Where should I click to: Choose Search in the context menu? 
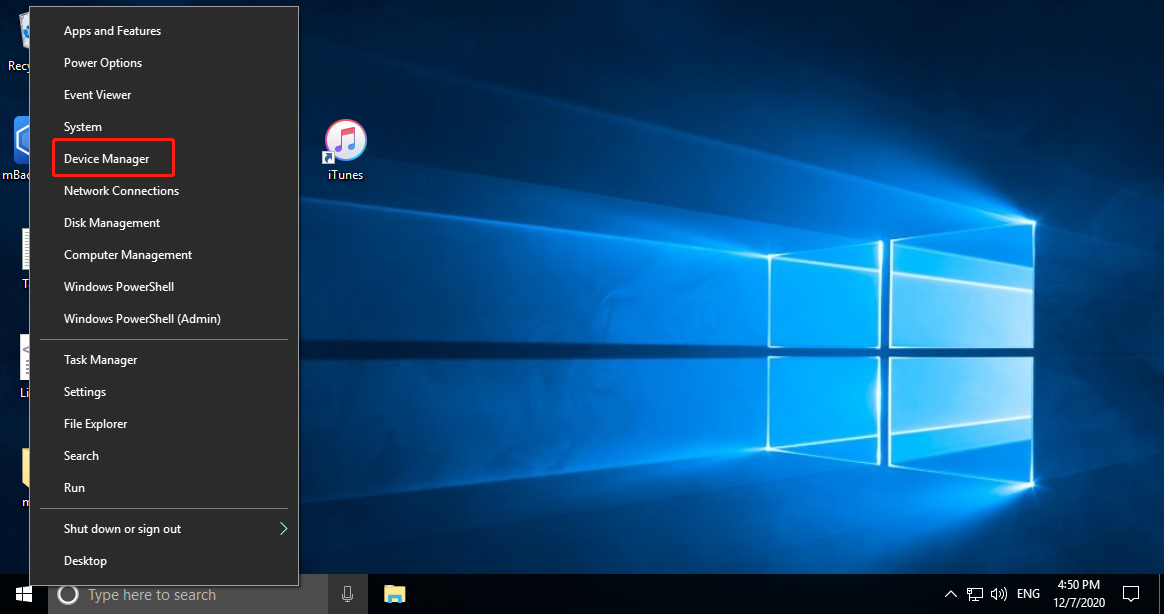point(164,456)
